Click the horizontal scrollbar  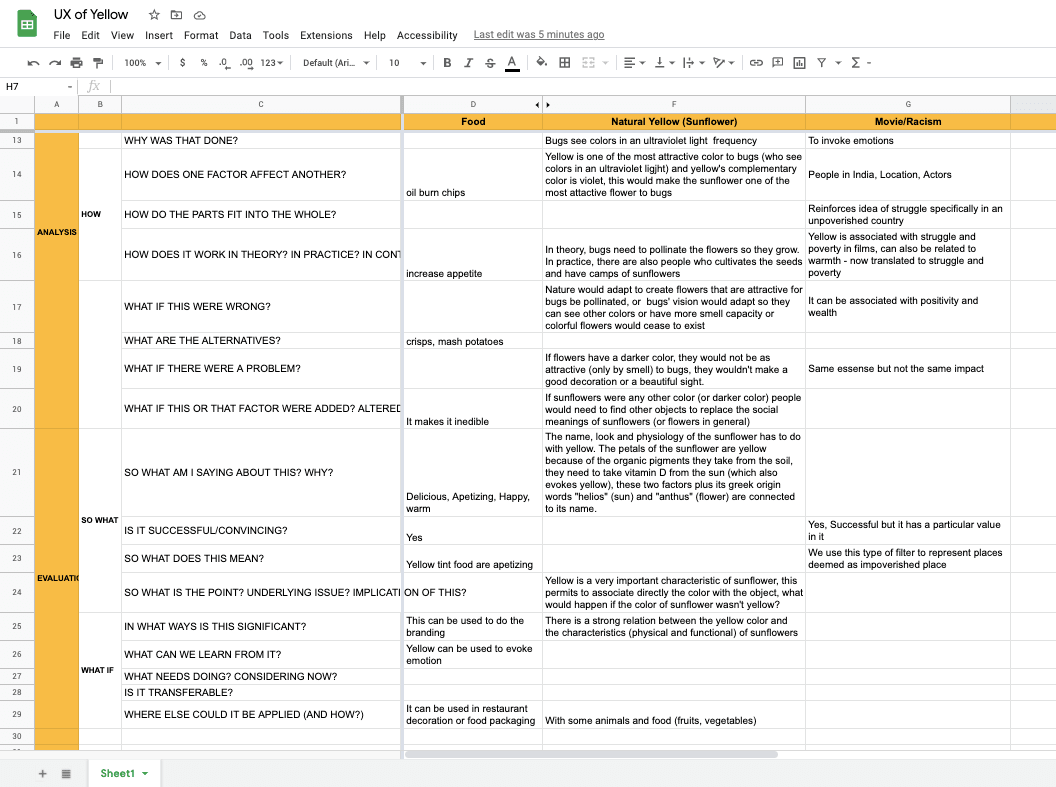(591, 754)
